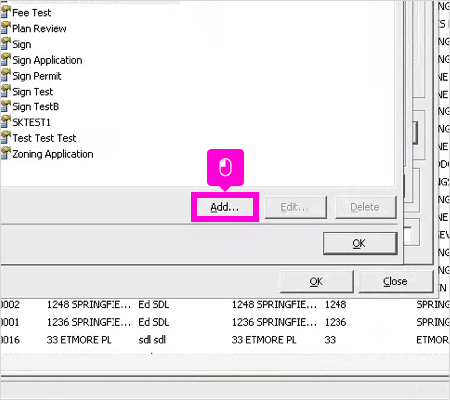Image resolution: width=450 pixels, height=400 pixels.
Task: Open the Add... dialog button
Action: pyautogui.click(x=225, y=207)
